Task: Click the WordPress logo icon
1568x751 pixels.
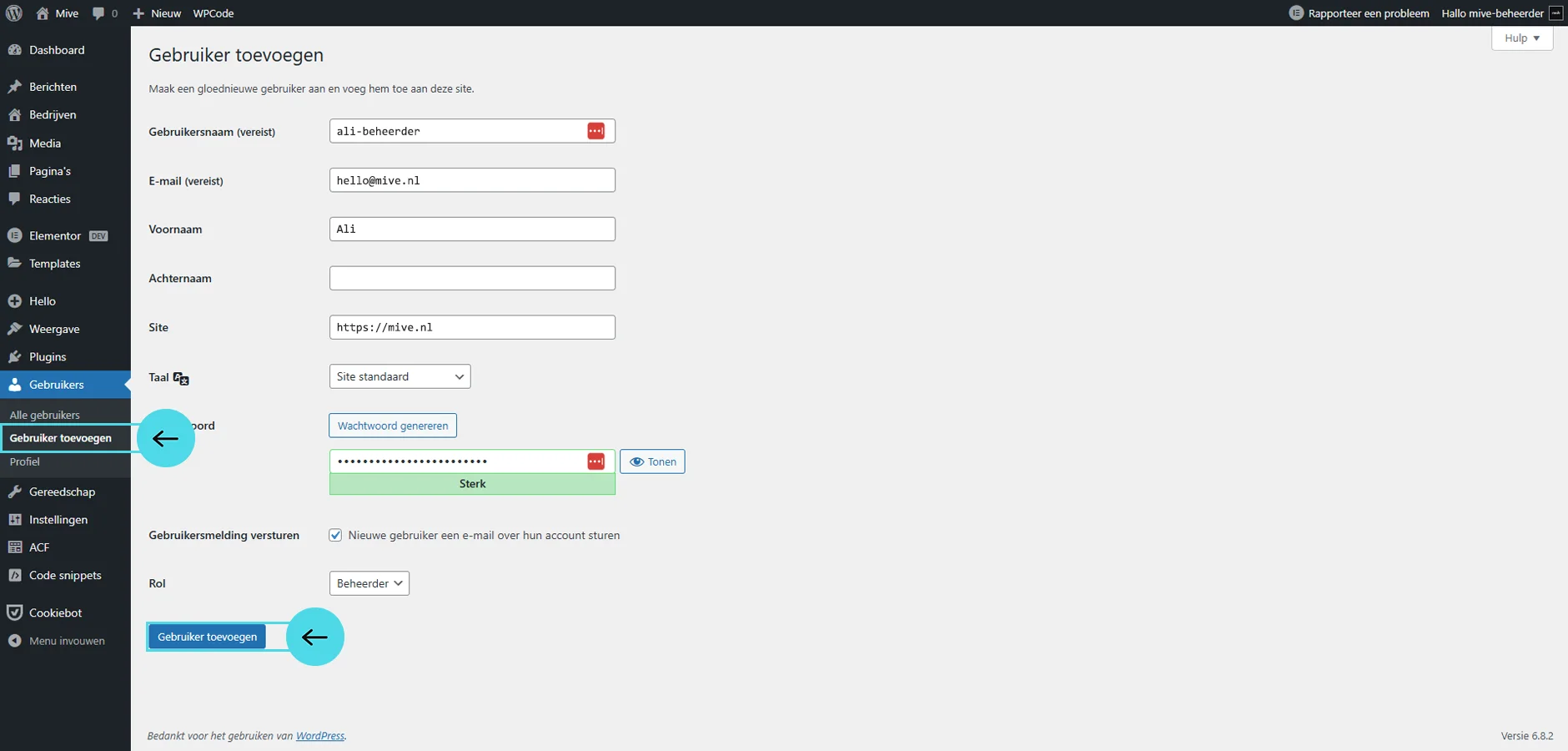Action: [x=14, y=13]
